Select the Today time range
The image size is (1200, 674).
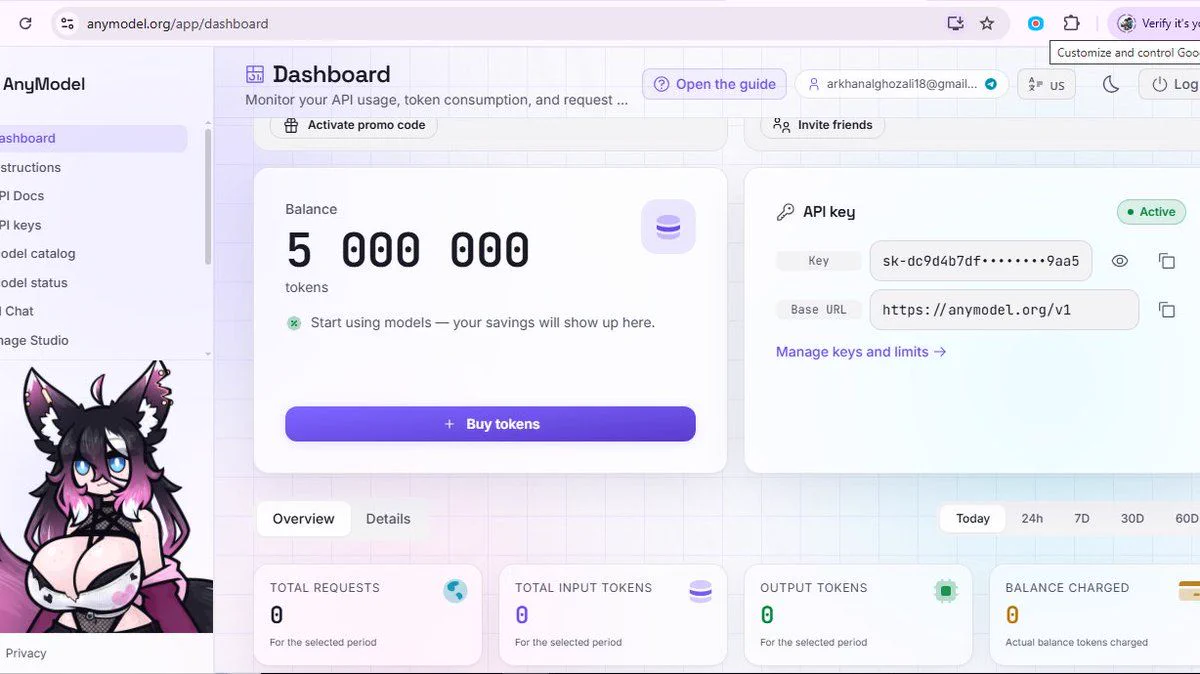point(973,518)
